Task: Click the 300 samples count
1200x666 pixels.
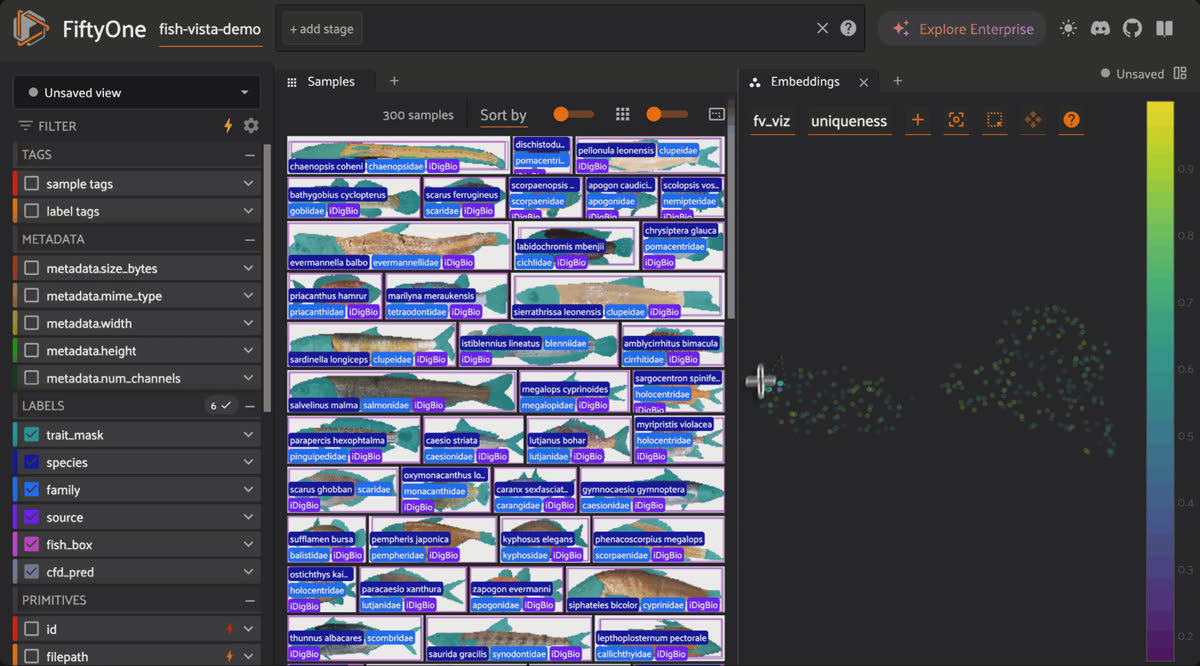Action: 418,115
